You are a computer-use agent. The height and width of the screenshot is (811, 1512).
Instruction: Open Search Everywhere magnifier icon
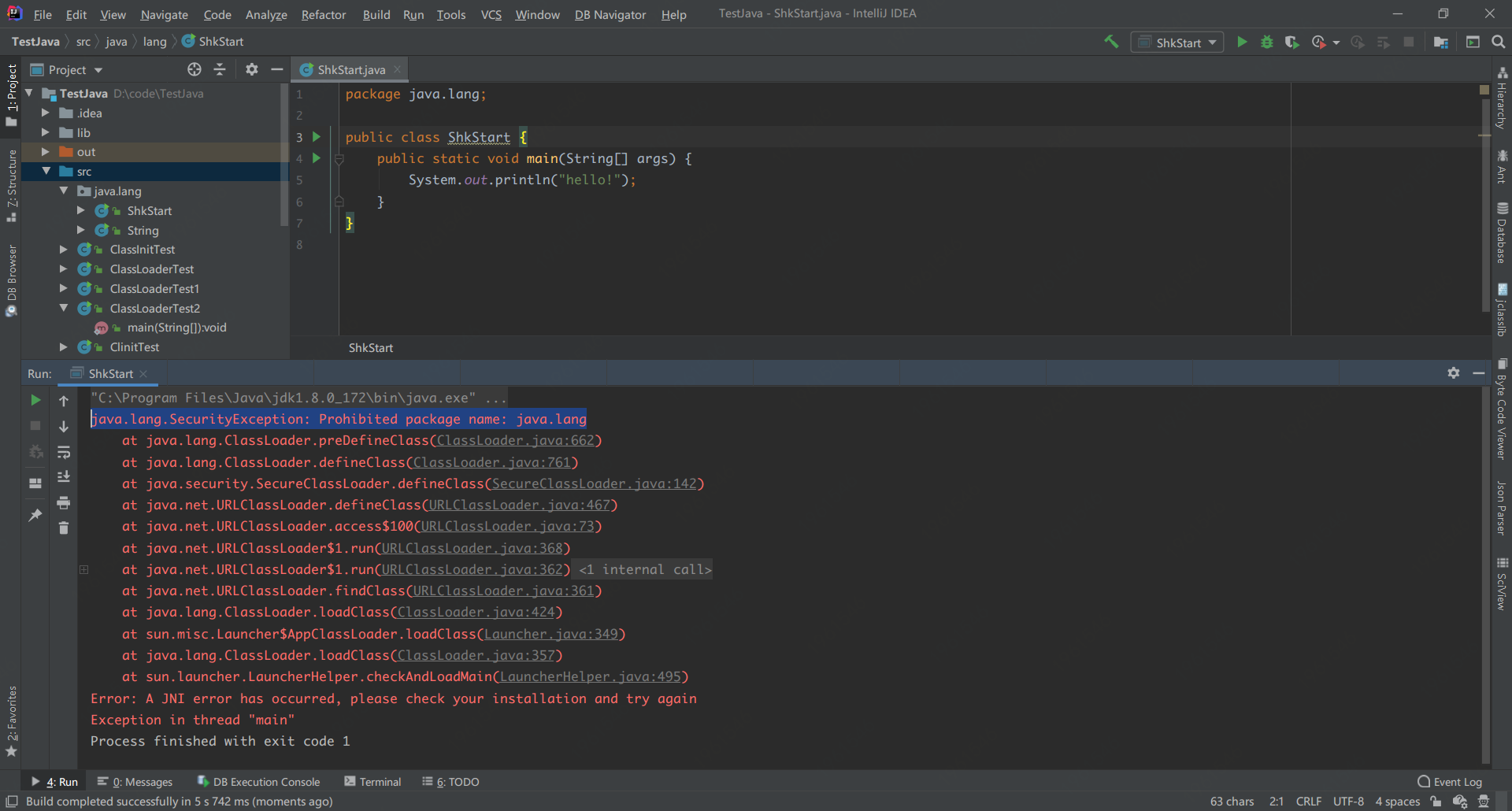click(1498, 42)
